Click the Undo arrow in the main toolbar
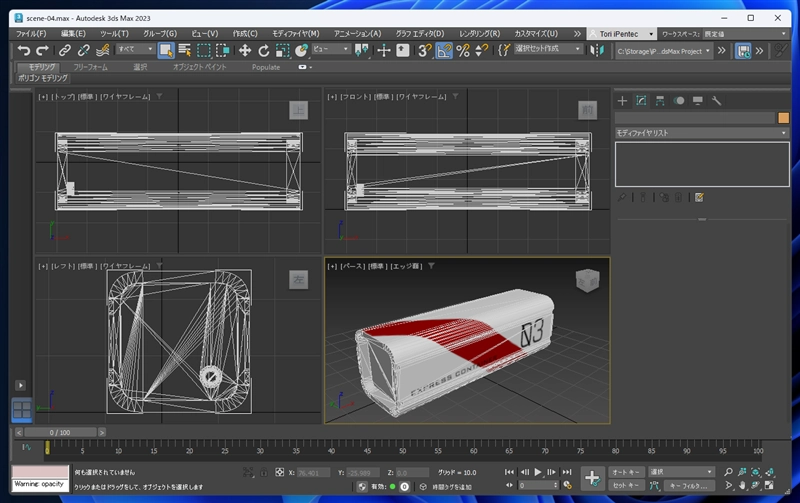 [x=23, y=50]
